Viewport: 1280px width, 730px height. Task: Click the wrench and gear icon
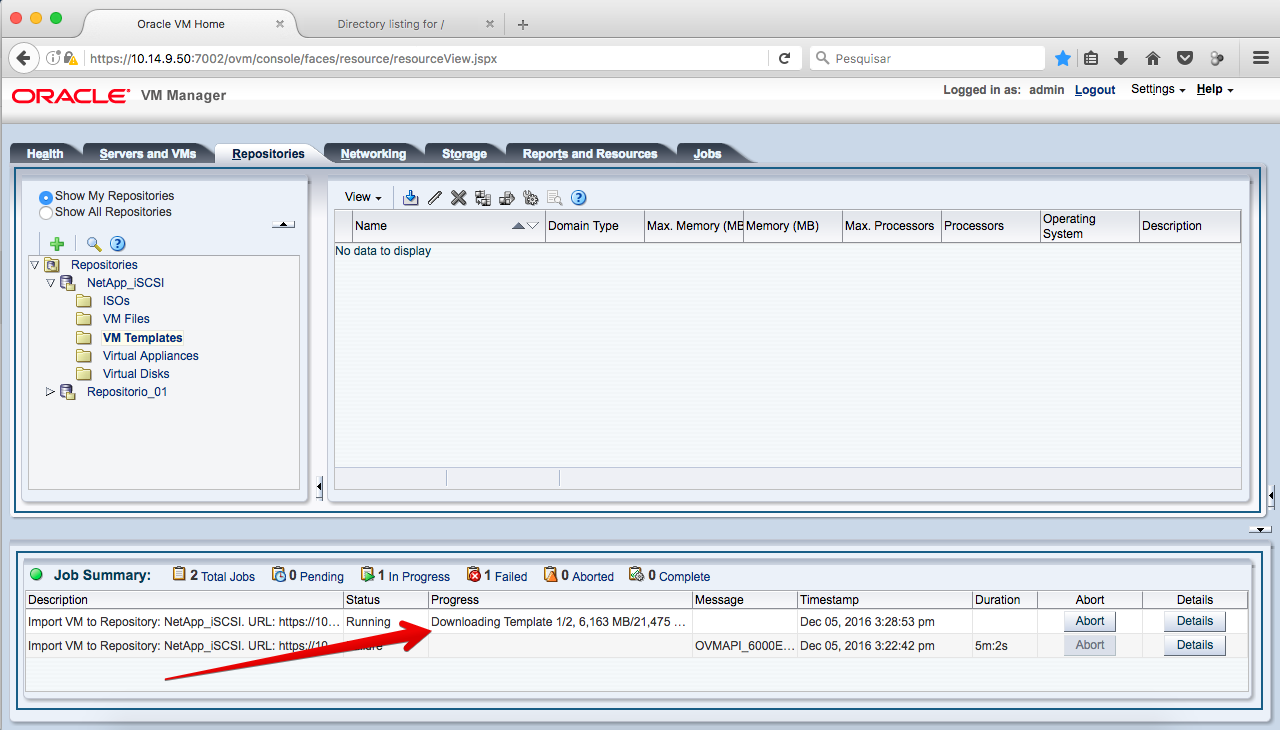pos(531,198)
